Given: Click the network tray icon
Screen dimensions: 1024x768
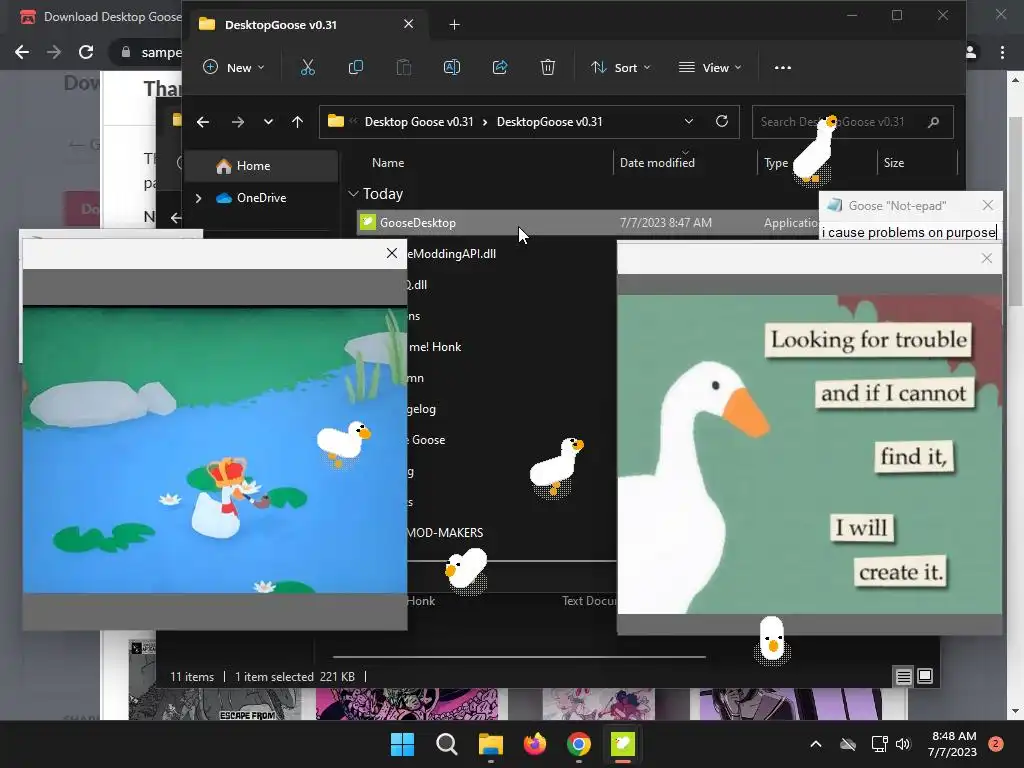Looking at the screenshot, I should coord(879,744).
